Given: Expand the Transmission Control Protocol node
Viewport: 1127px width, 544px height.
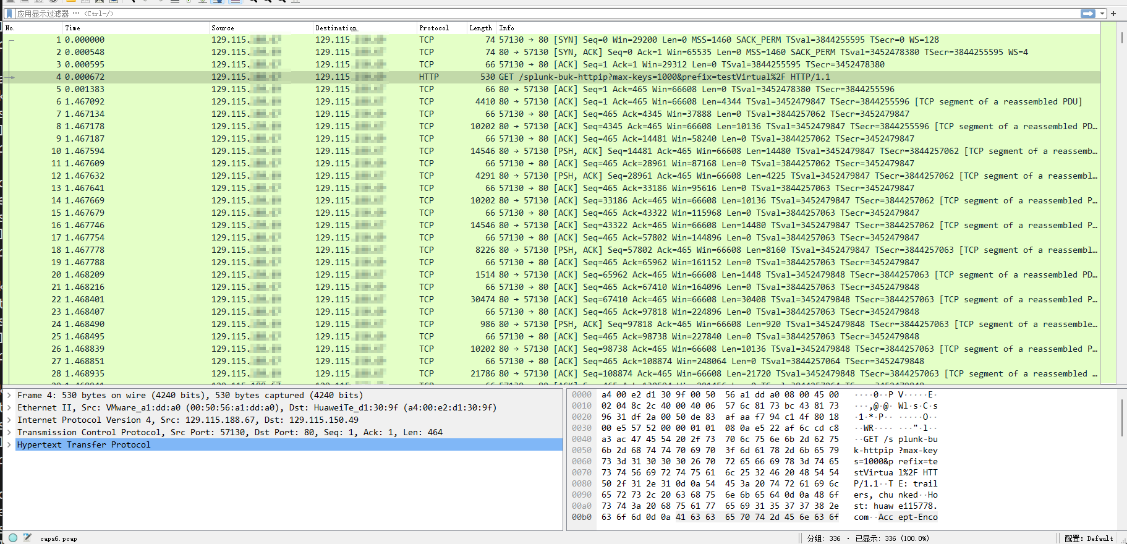Looking at the screenshot, I should coord(9,432).
